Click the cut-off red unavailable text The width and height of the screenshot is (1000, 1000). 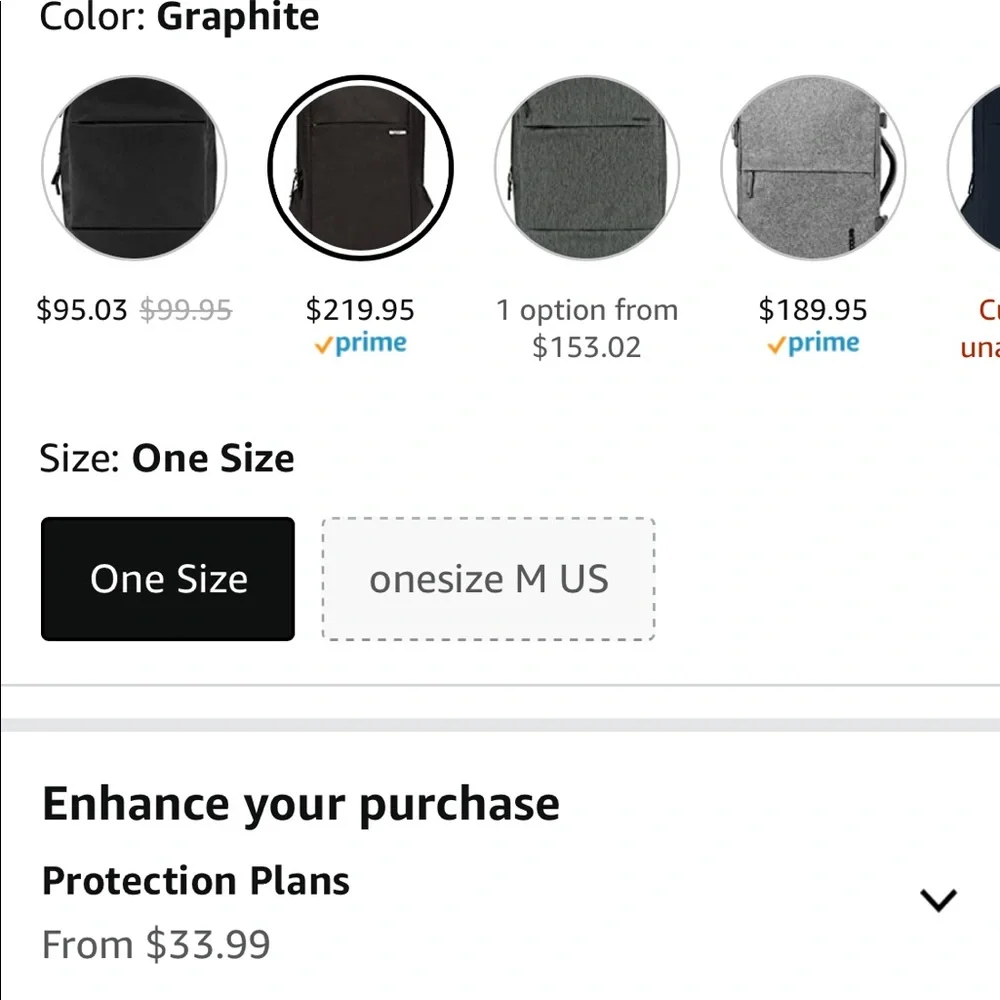pyautogui.click(x=980, y=329)
